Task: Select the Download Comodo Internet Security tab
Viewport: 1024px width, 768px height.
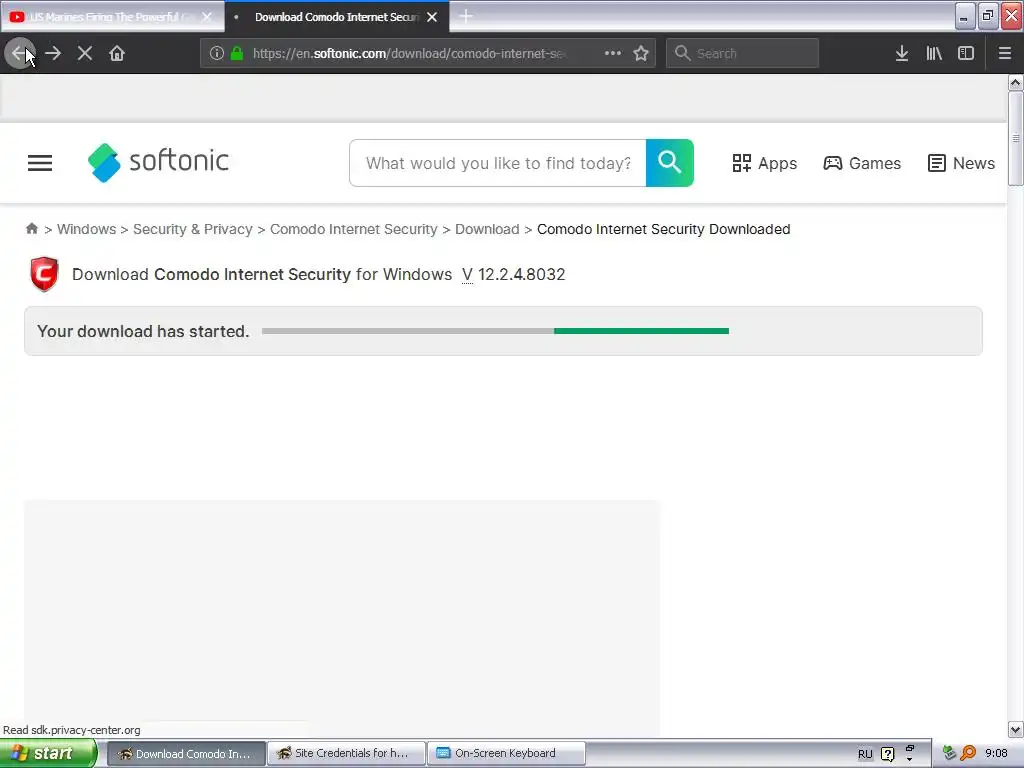Action: click(336, 17)
